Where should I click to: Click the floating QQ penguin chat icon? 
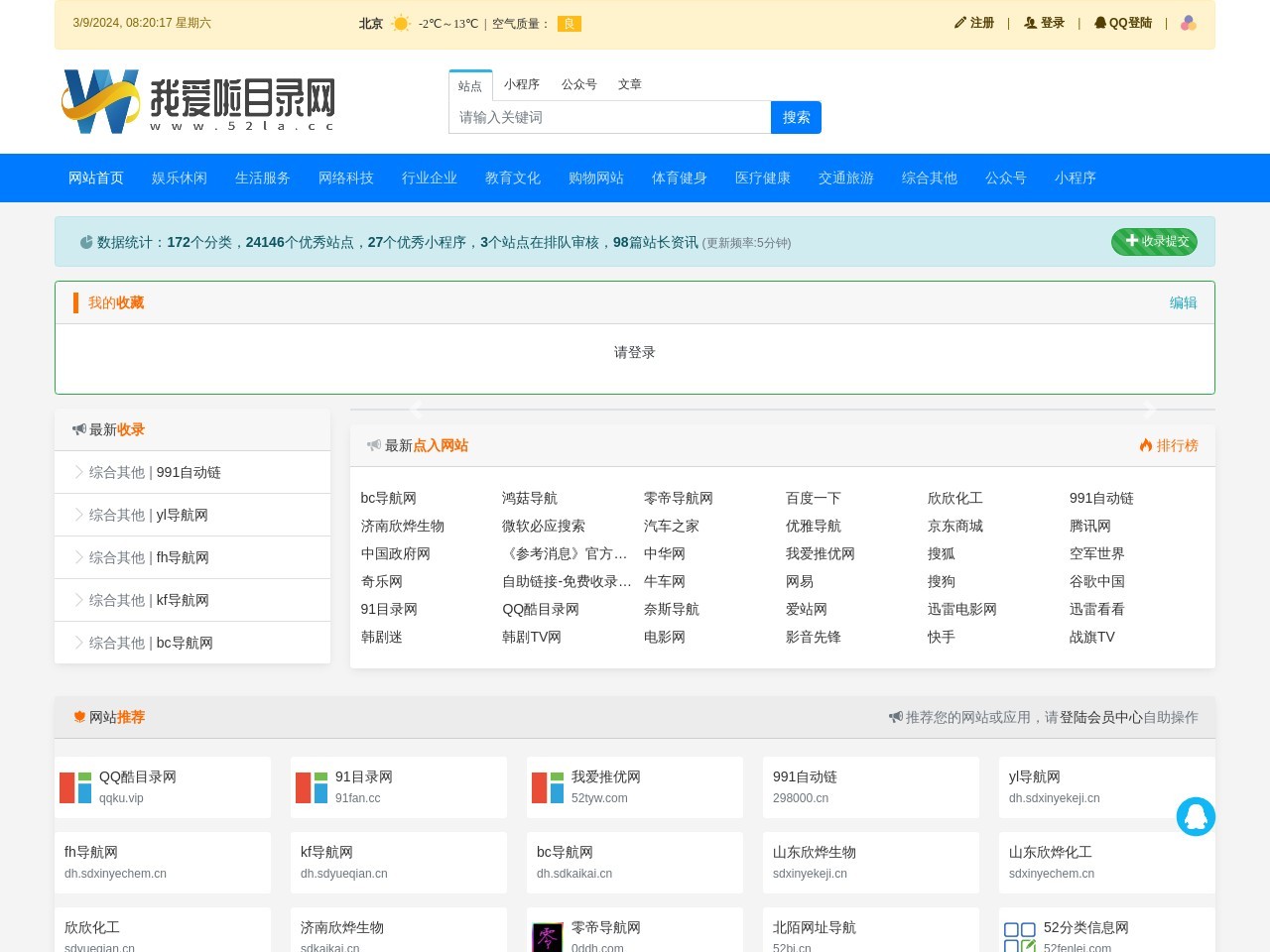click(1196, 816)
